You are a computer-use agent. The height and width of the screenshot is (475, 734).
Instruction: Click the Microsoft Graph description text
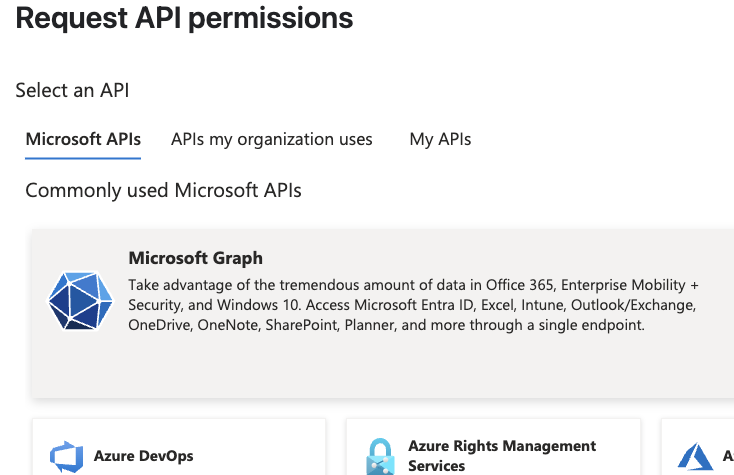(413, 305)
